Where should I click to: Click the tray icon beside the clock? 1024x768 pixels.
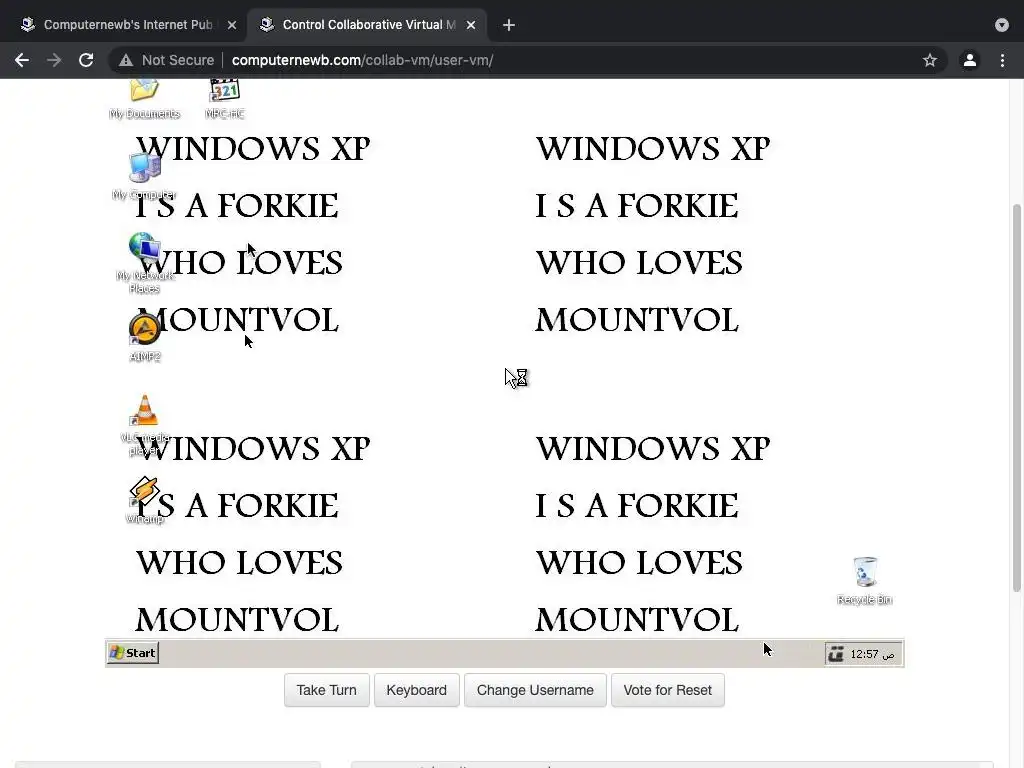click(836, 654)
